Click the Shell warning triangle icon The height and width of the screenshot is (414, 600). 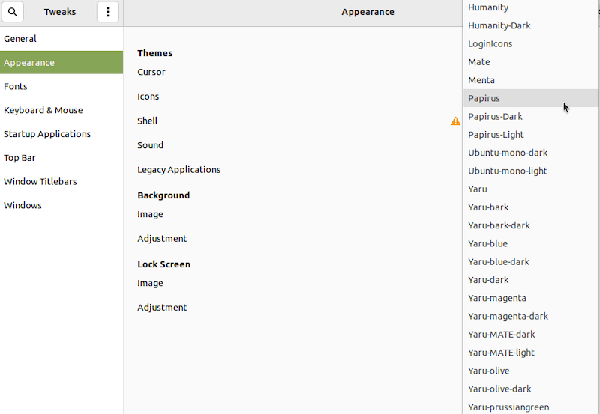[455, 121]
